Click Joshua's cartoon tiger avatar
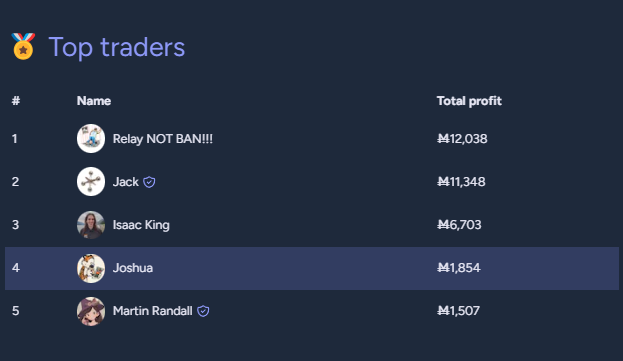Screen dimensions: 623x361 (x=91, y=268)
